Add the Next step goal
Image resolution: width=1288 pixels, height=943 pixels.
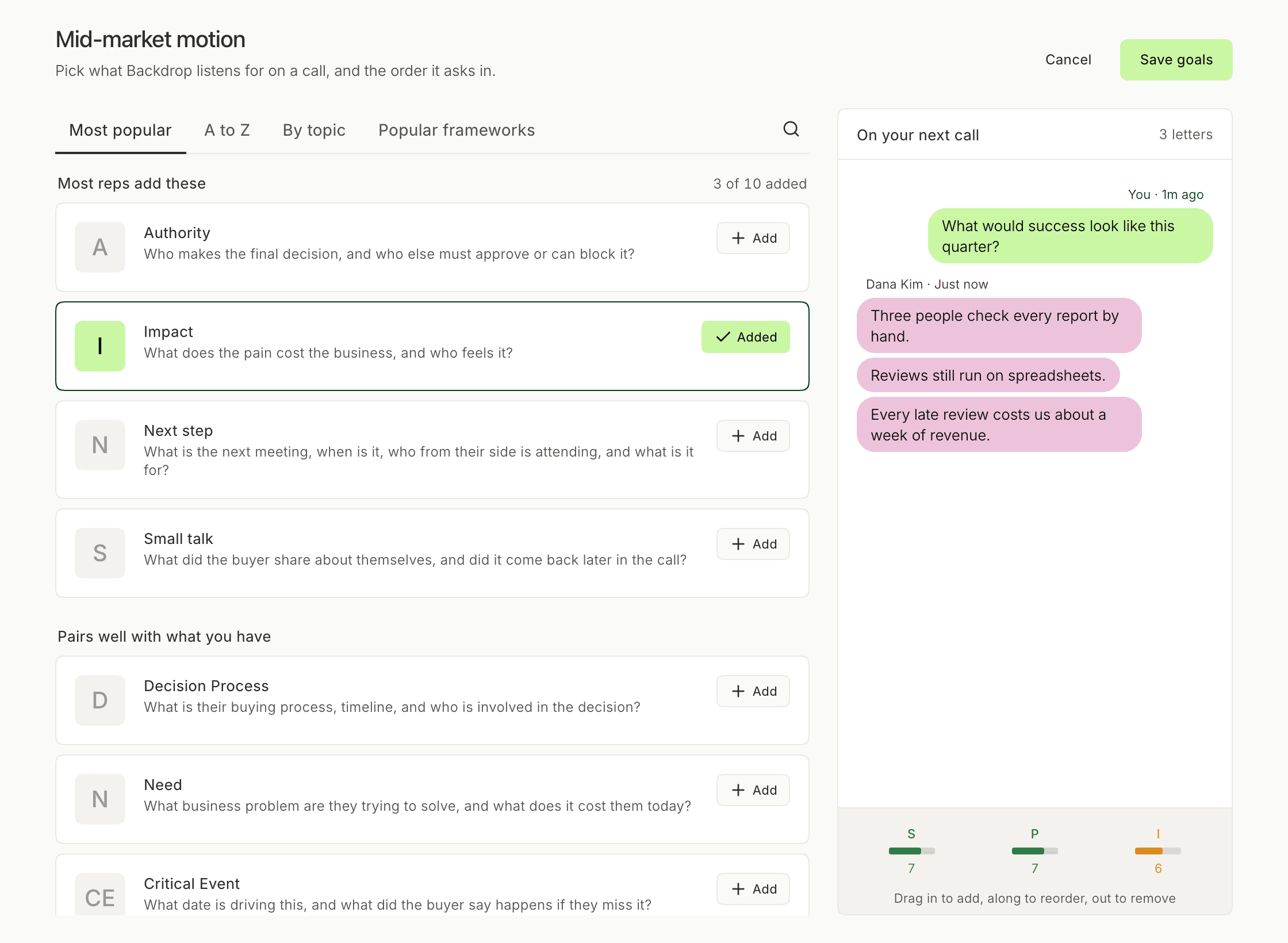click(x=753, y=436)
